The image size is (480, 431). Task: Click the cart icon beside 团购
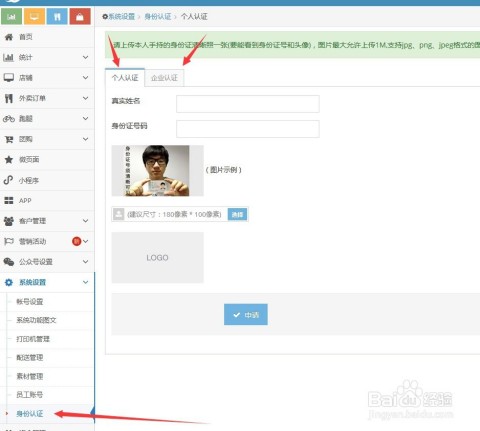(x=9, y=139)
